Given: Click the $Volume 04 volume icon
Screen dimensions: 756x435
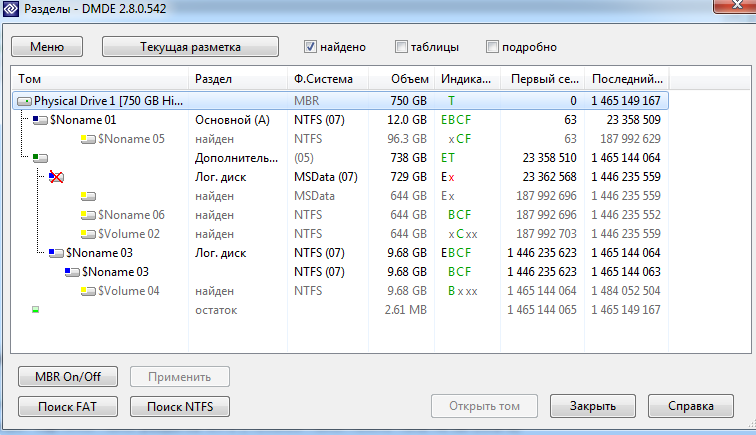Looking at the screenshot, I should (88, 291).
